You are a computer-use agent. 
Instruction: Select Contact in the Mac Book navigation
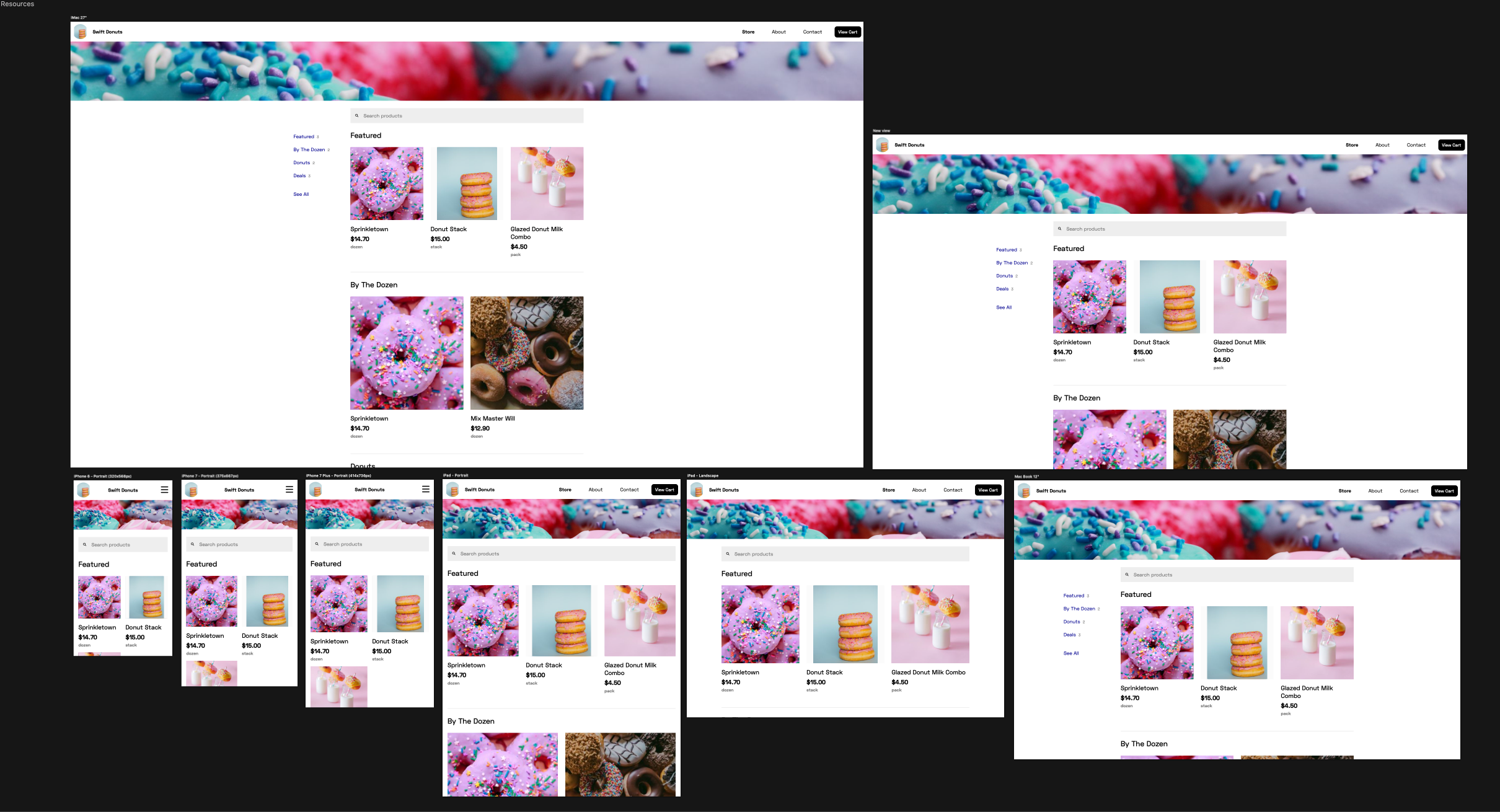point(1409,490)
